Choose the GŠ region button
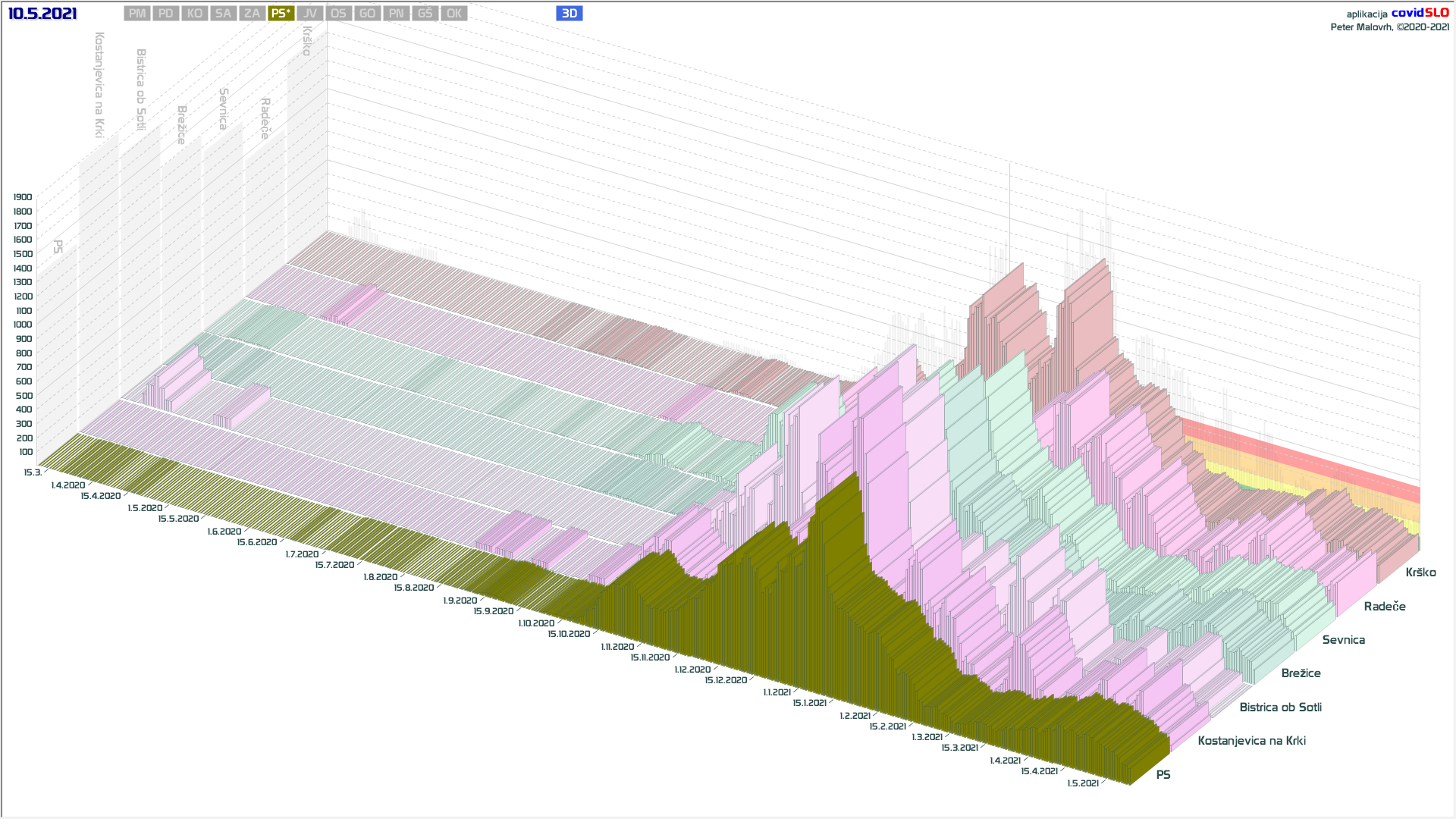 tap(425, 14)
